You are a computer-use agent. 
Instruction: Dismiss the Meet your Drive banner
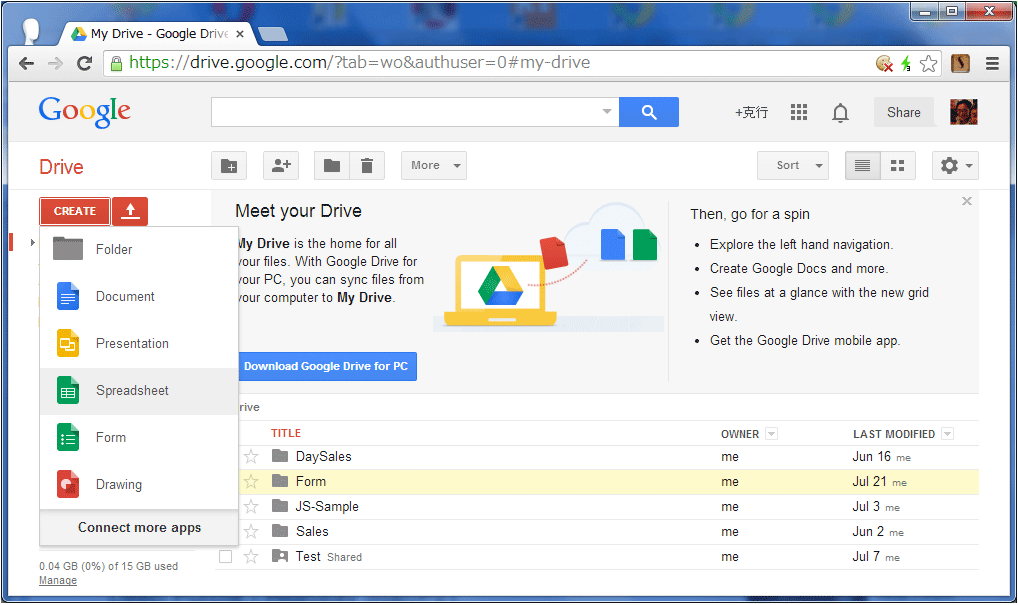(x=967, y=201)
